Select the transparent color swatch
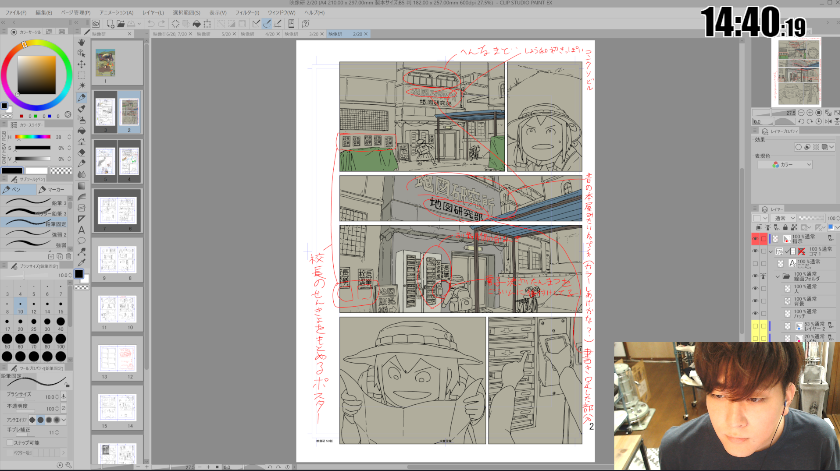840x471 pixels. (x=61, y=171)
